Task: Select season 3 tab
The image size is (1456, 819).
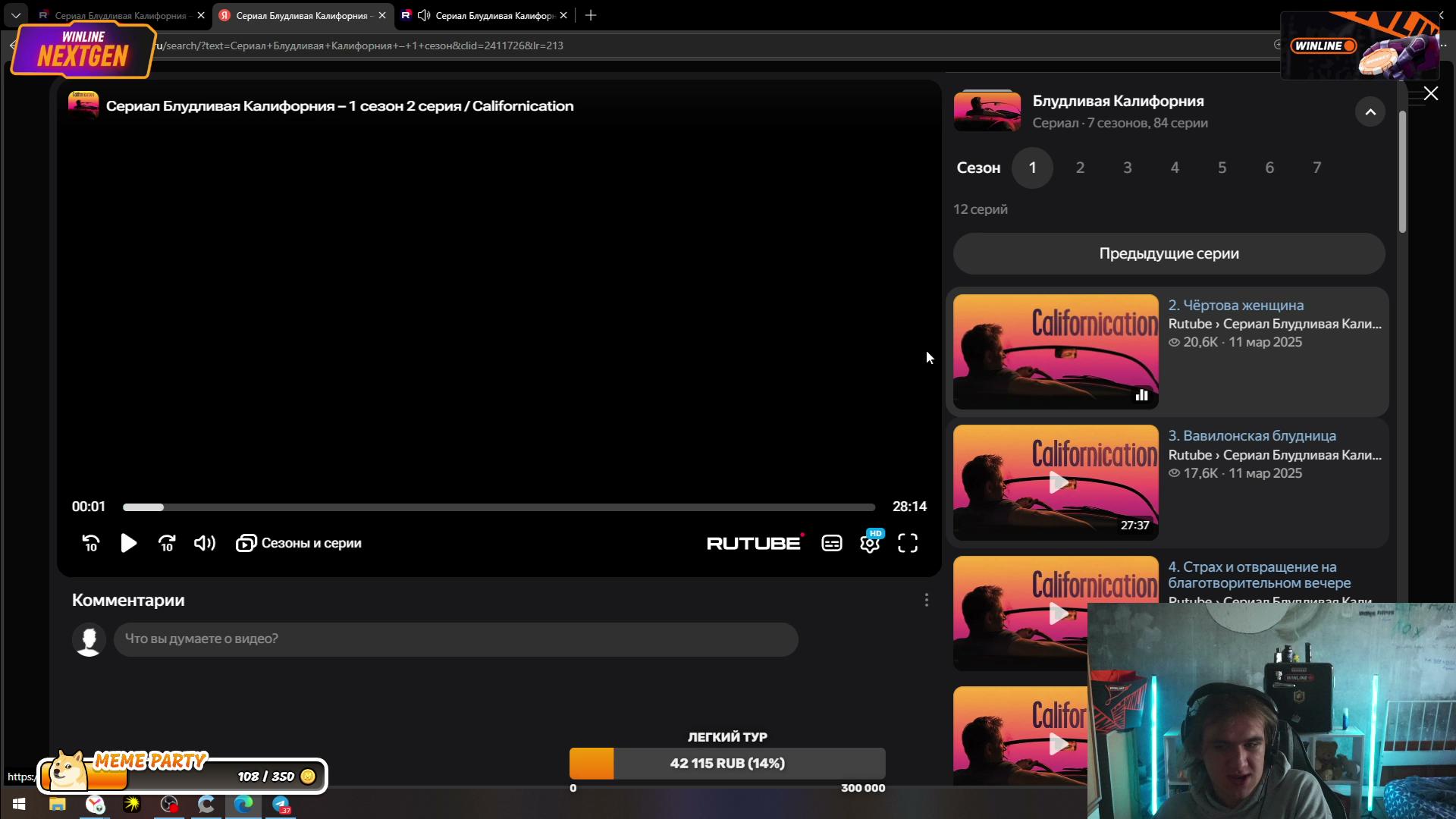Action: click(1128, 168)
